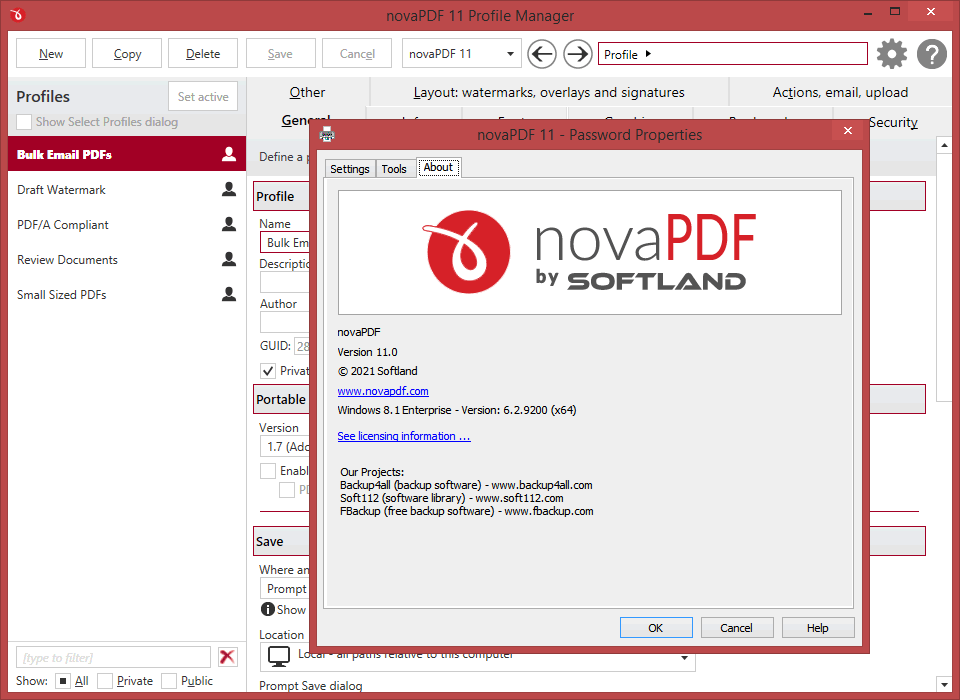Expand the Profile breadcrumb arrow
The height and width of the screenshot is (700, 960).
[648, 54]
